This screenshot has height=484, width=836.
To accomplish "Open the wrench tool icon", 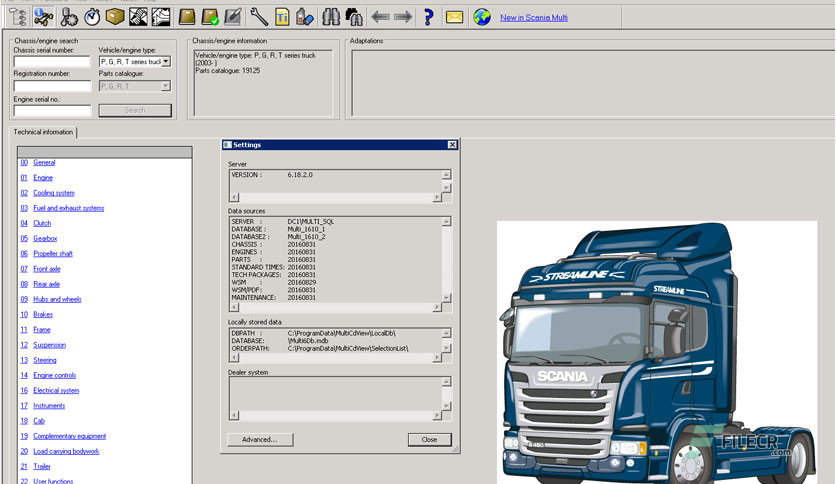I will (x=259, y=17).
